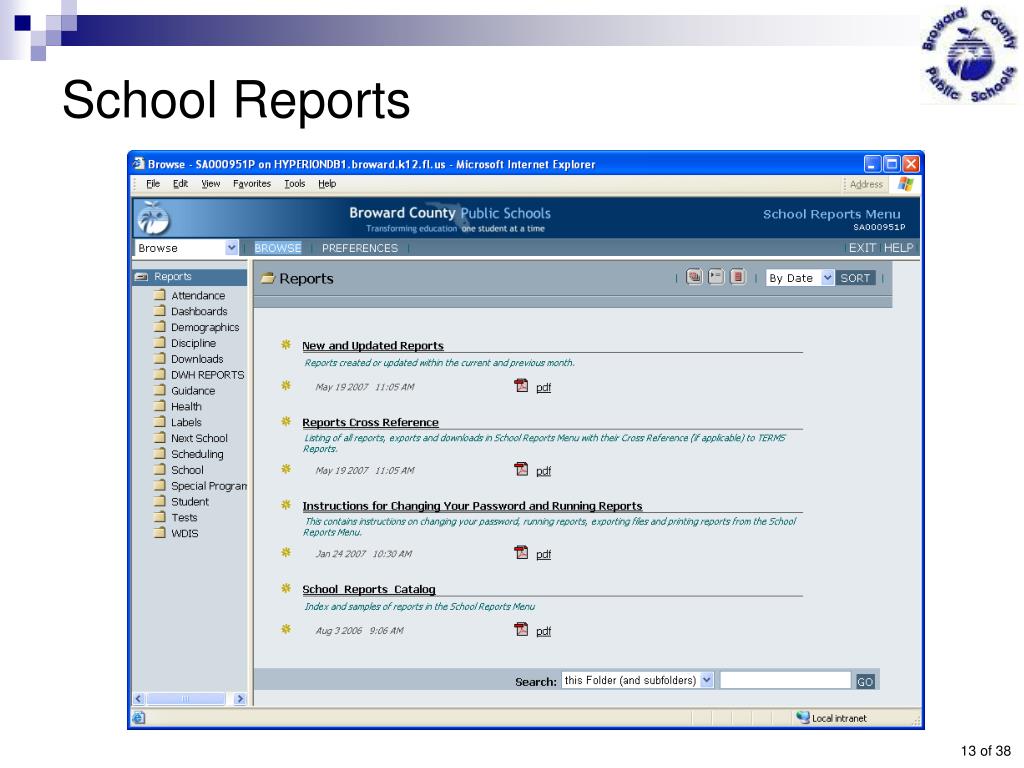Open the Favorites menu
This screenshot has width=1024, height=768.
point(251,184)
